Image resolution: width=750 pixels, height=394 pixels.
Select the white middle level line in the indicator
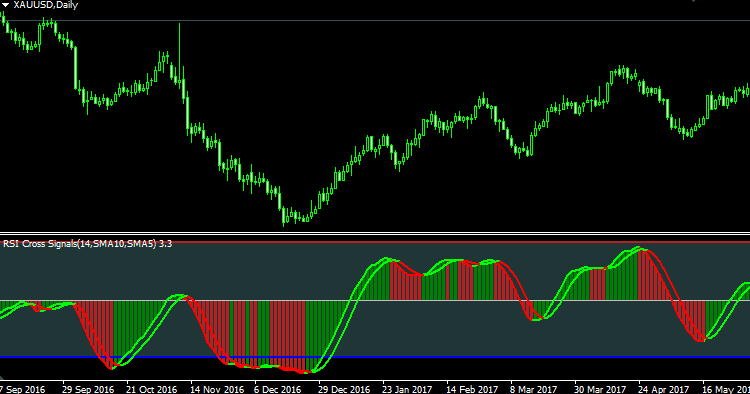375,301
